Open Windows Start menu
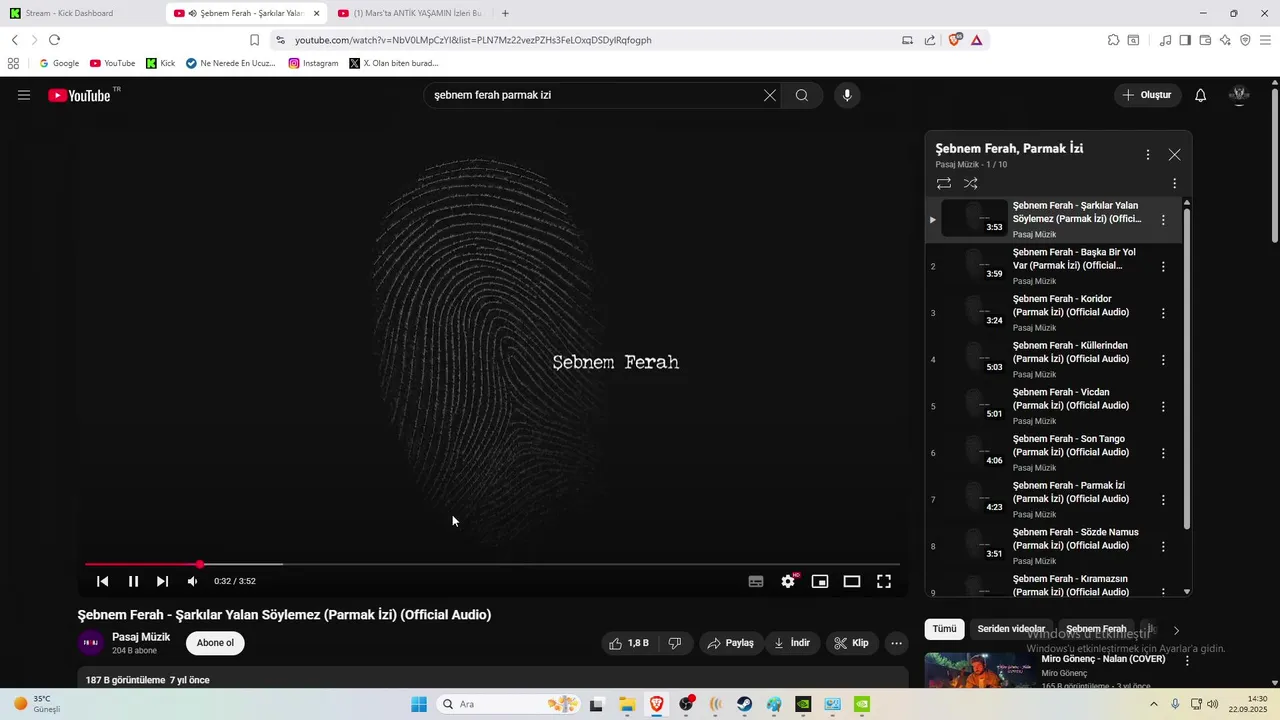 point(419,704)
